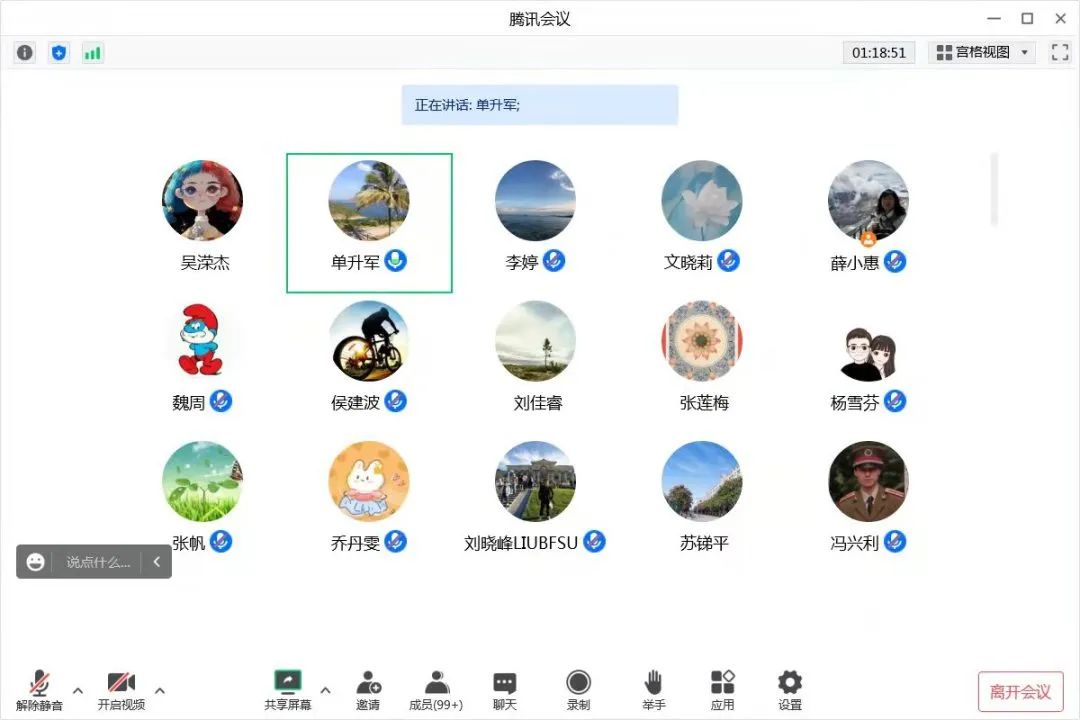Viewport: 1080px width, 720px height.
Task: Click the Share Screen 共享屏幕 button
Action: 288,689
